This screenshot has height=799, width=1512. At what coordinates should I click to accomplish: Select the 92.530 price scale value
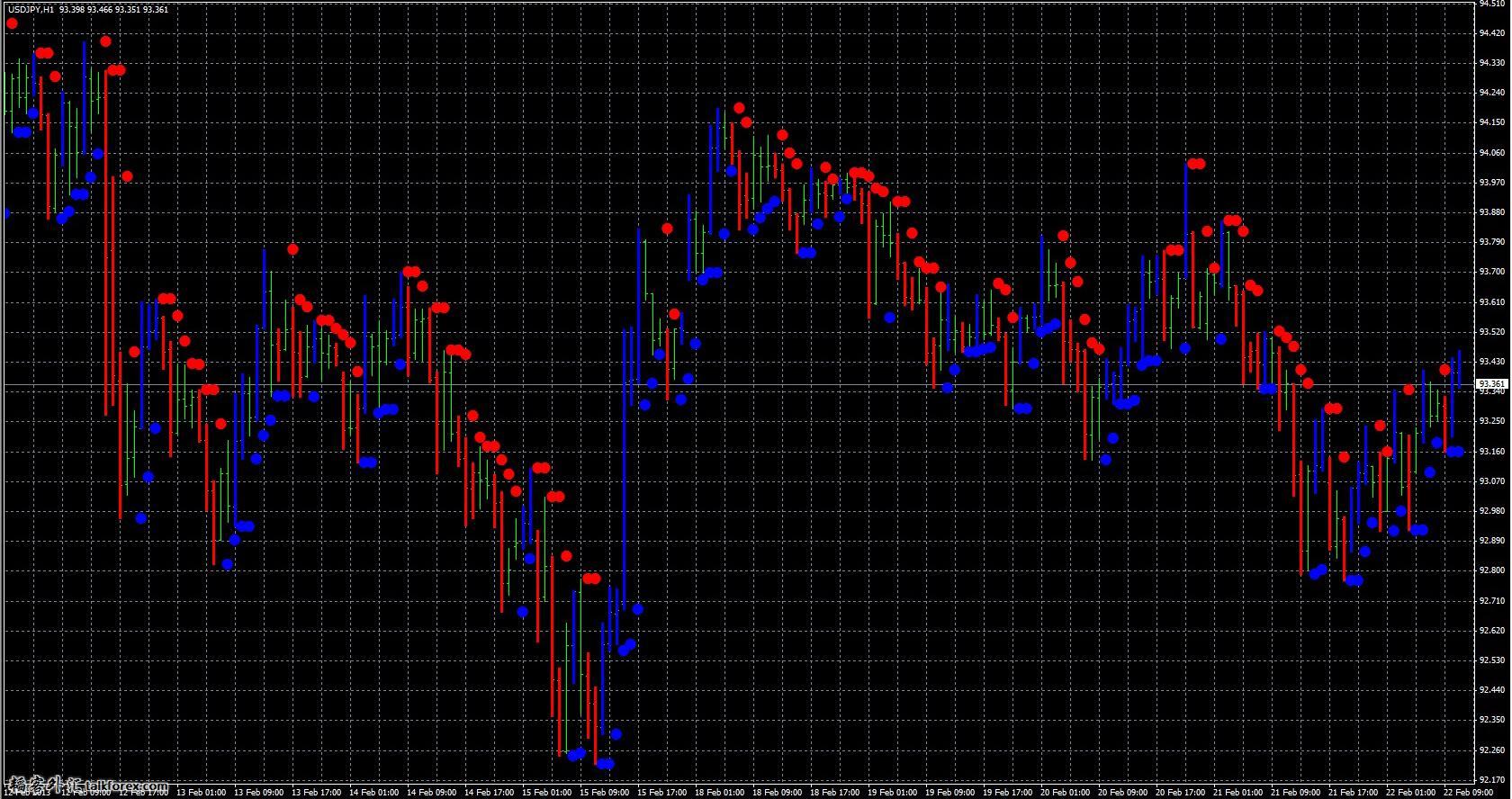tap(1492, 660)
